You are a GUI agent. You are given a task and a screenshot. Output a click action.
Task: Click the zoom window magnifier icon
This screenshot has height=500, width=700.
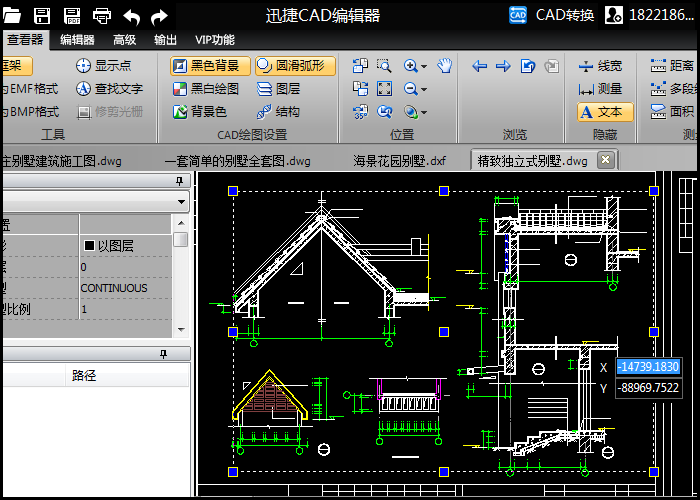(385, 66)
